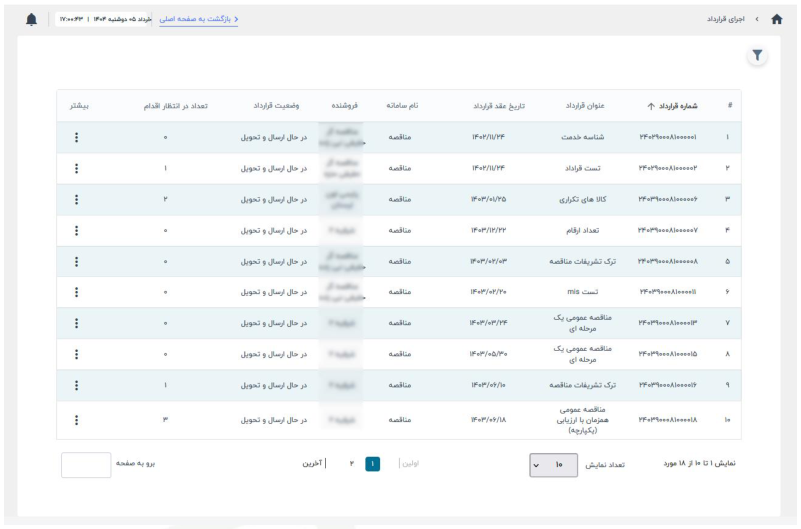The image size is (801, 529).
Task: Click the date cell ۱۴۰۳/۰۵/۳۰
Action: tap(488, 354)
